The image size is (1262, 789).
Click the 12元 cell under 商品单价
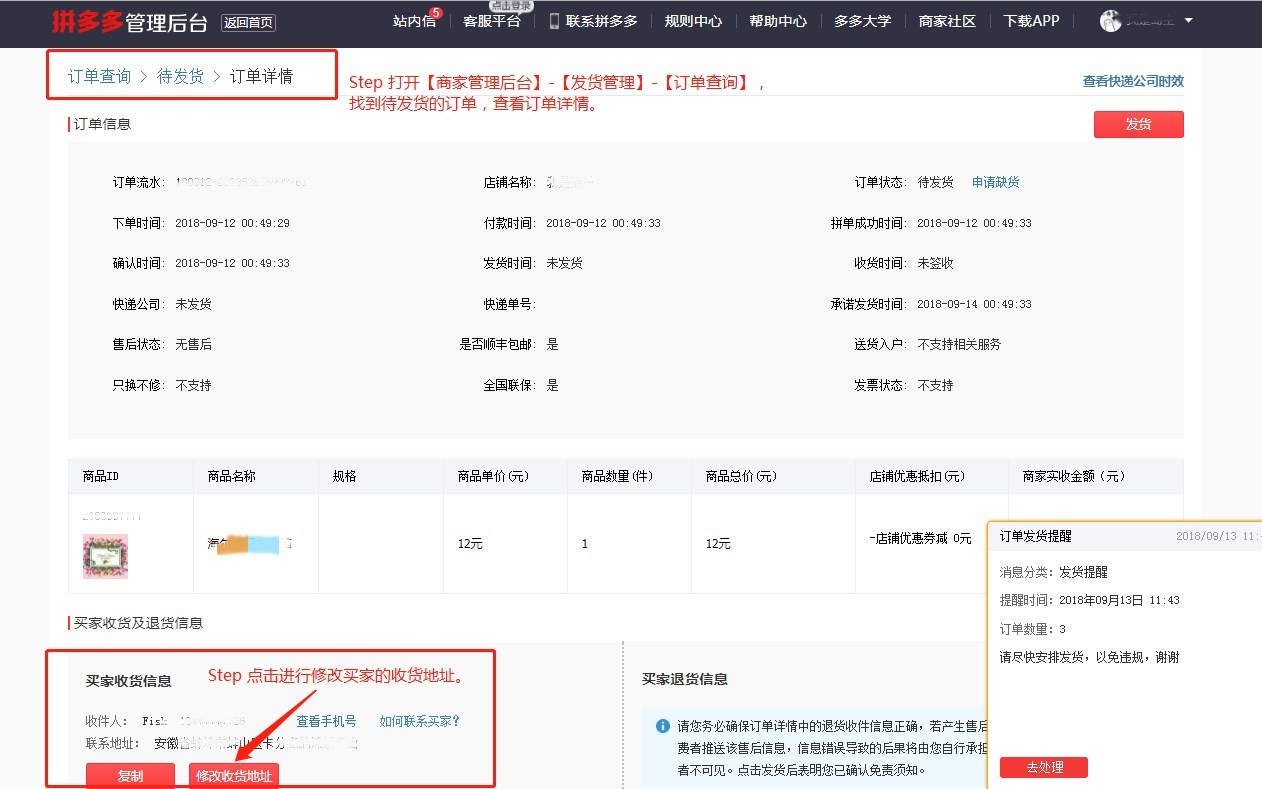tap(470, 544)
